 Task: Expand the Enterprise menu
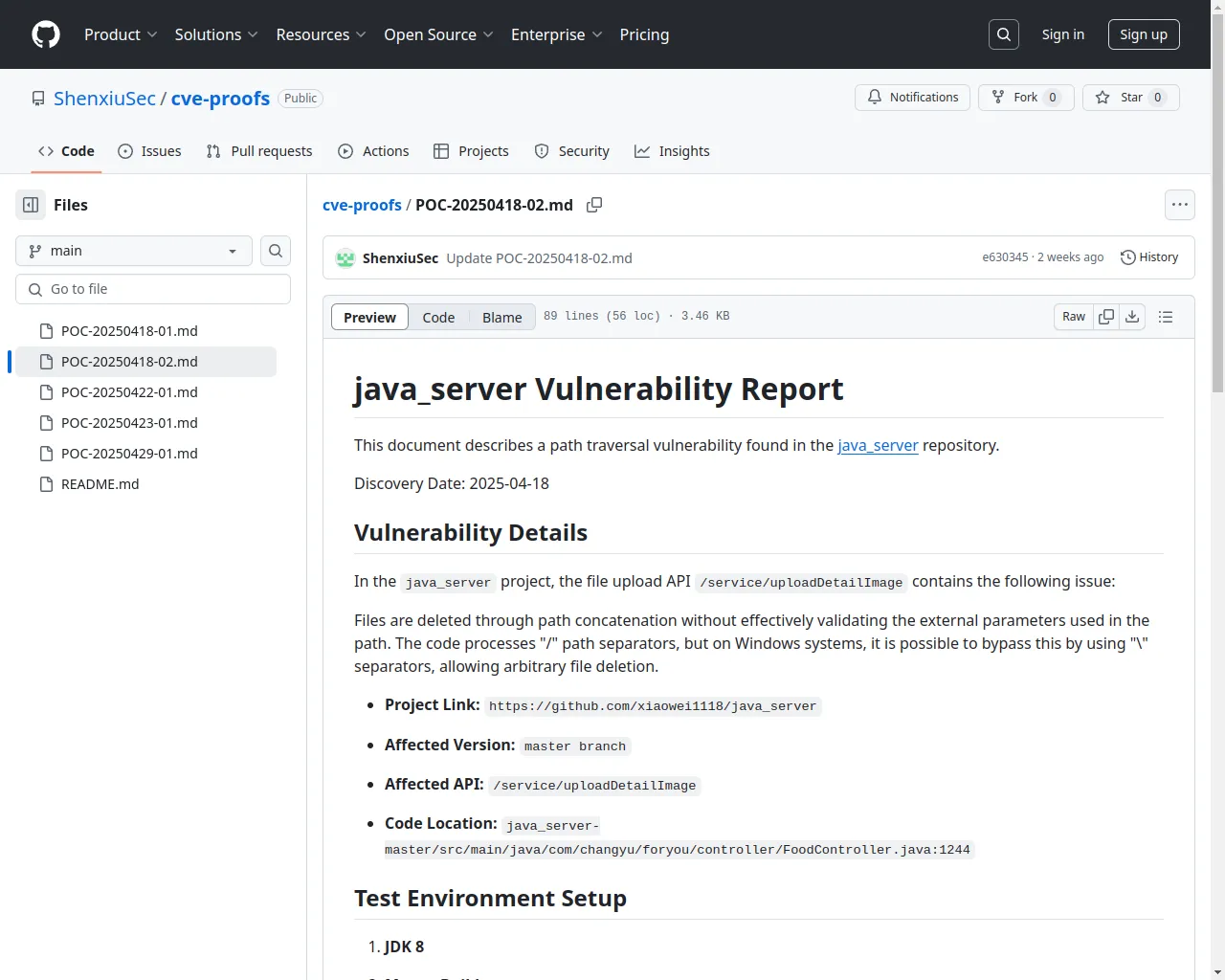coord(557,34)
